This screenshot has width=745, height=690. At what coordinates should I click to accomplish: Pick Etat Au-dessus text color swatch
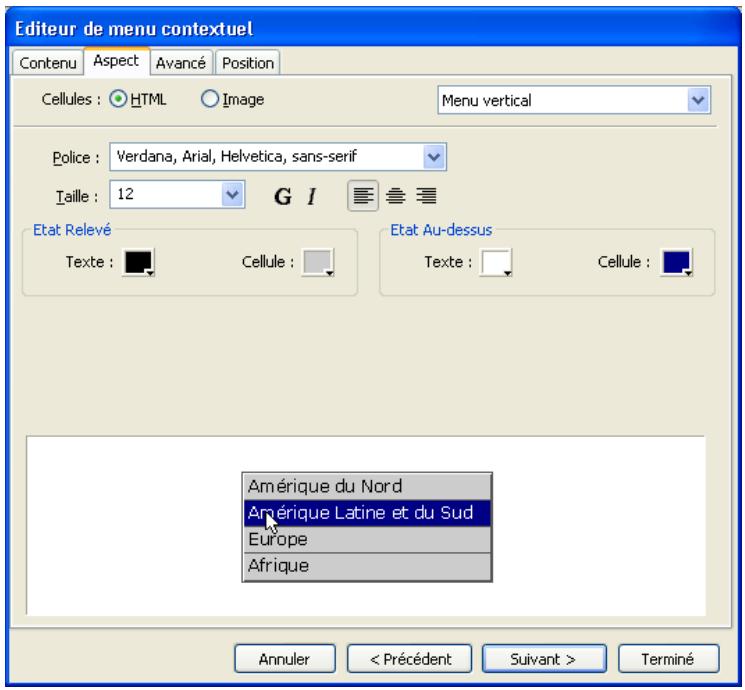point(496,262)
